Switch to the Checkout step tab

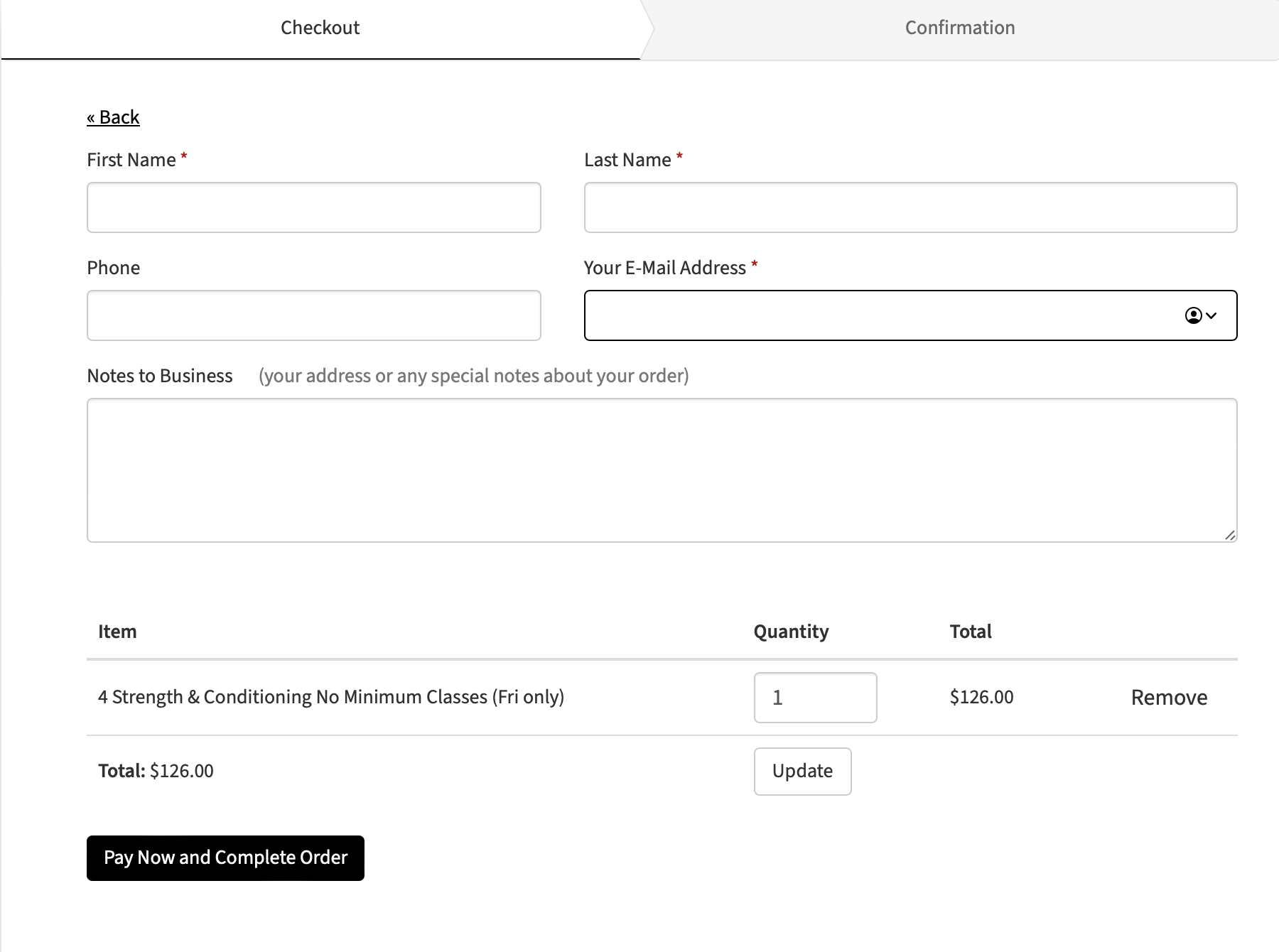pos(320,28)
